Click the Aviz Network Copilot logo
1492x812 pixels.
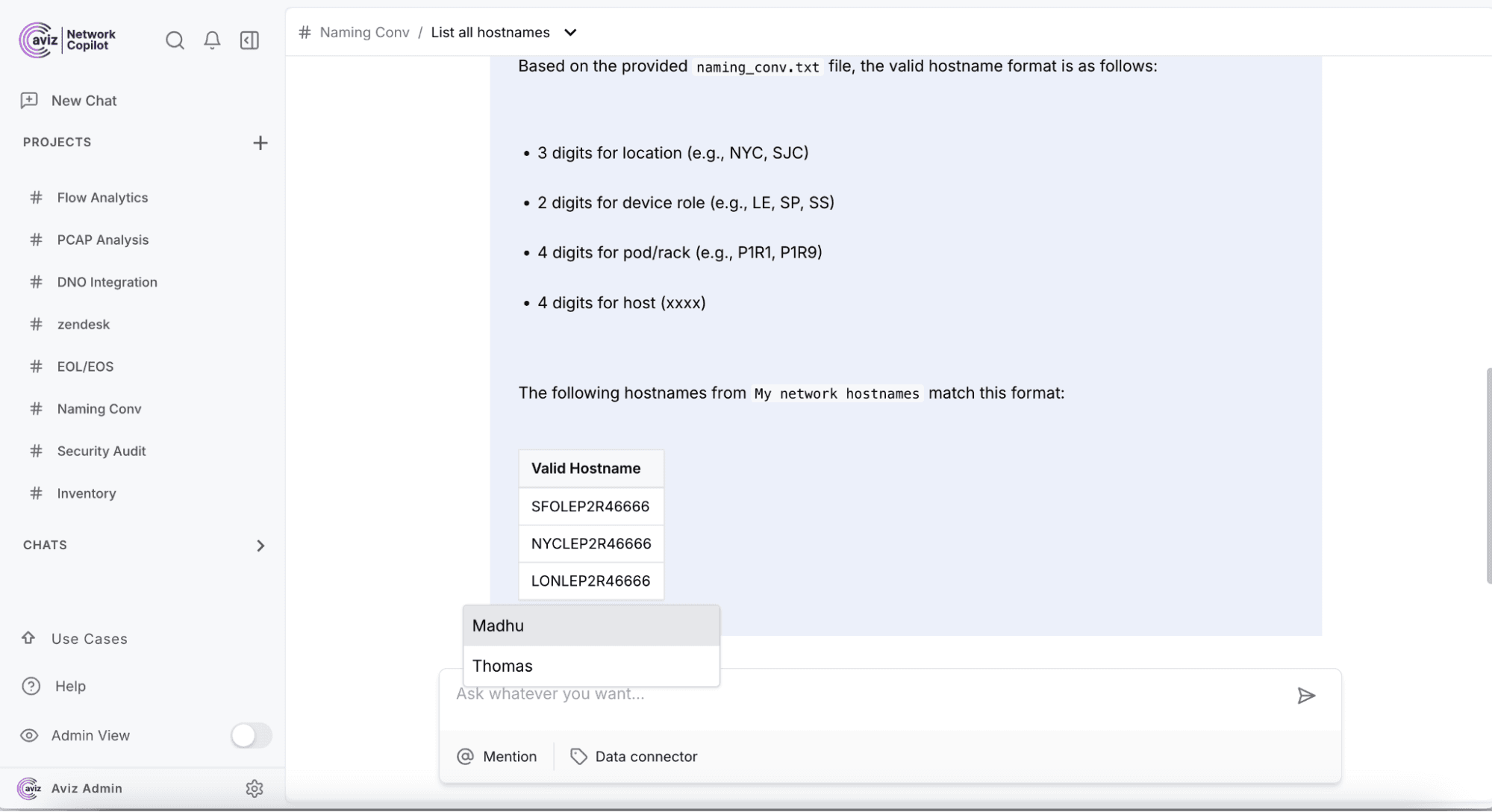[66, 40]
